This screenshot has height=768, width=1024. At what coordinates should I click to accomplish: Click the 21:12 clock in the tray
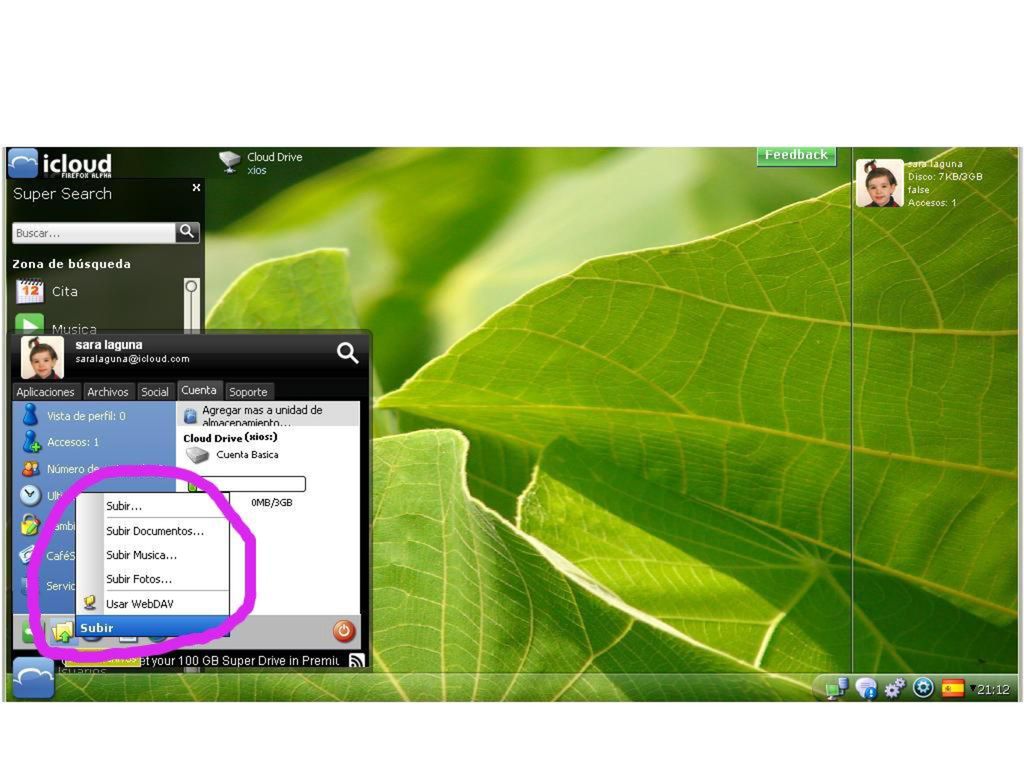tap(993, 690)
